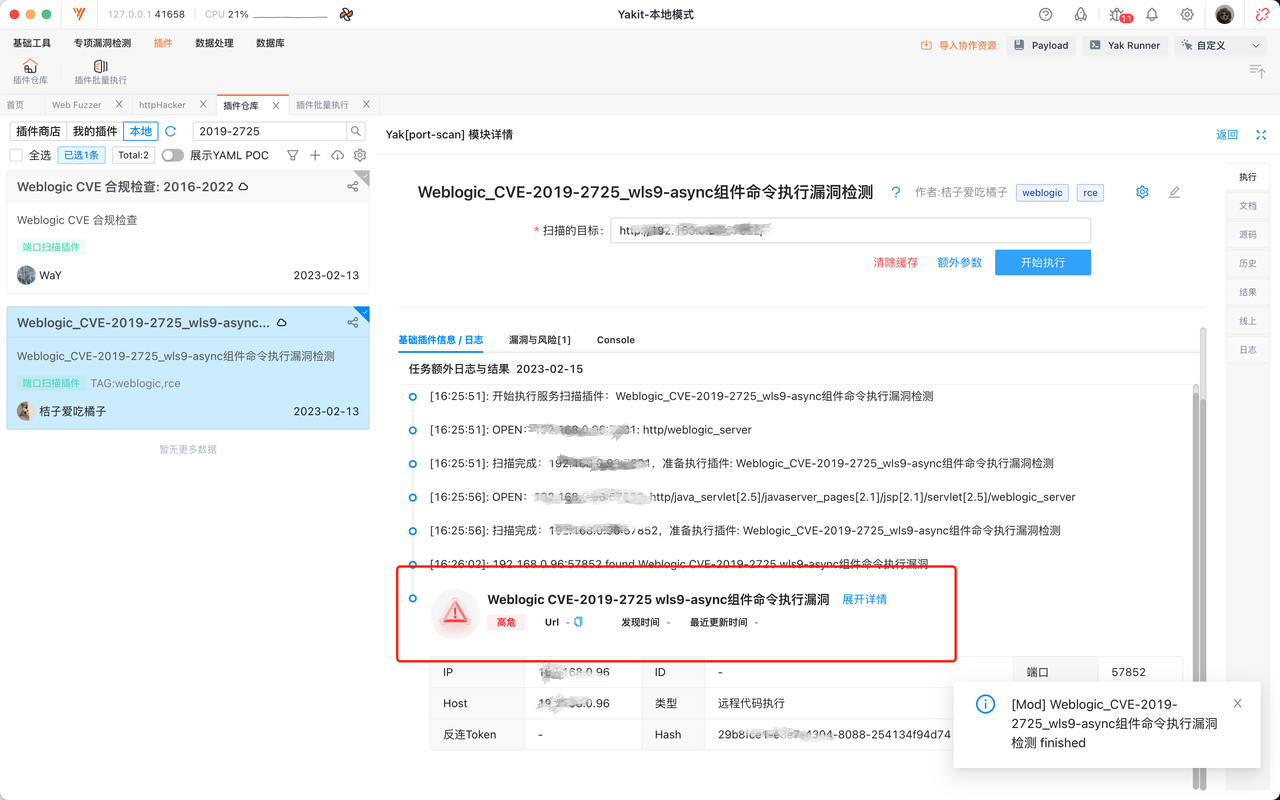1280x800 pixels.
Task: Refresh the local plugin list
Action: pos(171,131)
